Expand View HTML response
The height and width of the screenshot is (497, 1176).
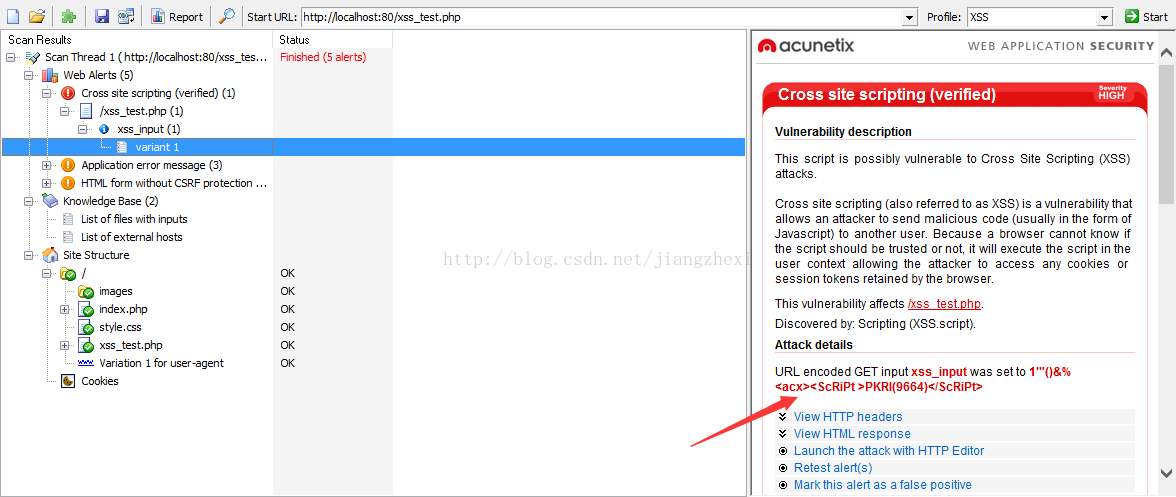coord(852,434)
